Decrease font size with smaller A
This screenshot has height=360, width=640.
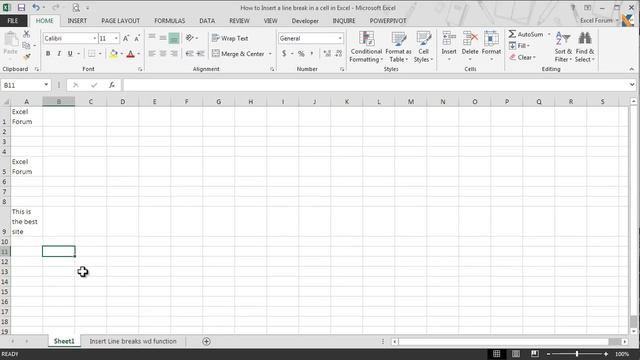pos(137,38)
